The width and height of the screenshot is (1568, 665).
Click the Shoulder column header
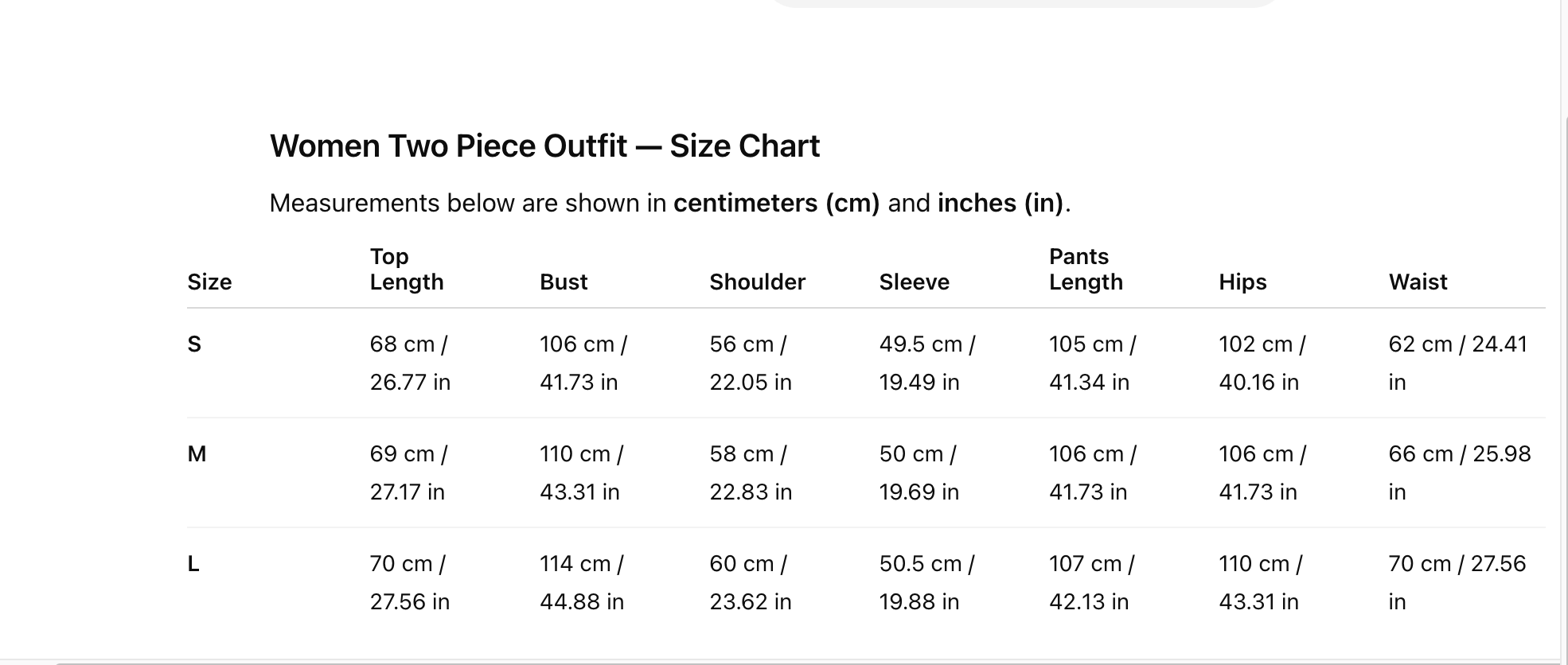(757, 282)
